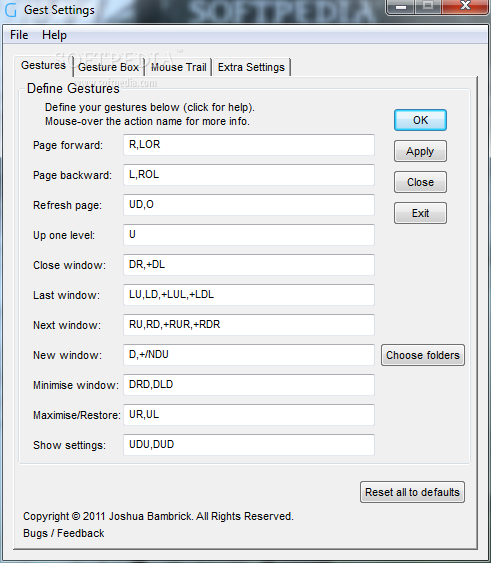
Task: Focus the Page backward gesture field
Action: click(x=249, y=175)
